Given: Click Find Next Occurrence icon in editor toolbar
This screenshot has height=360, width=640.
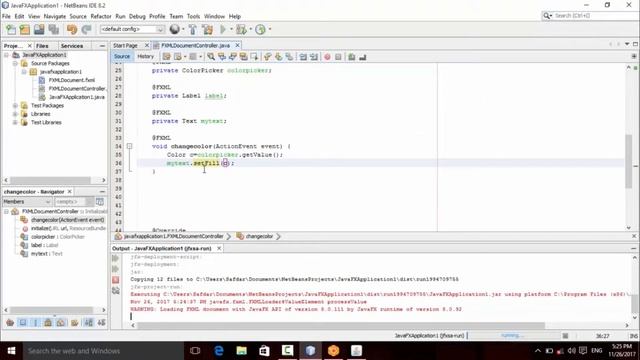Looking at the screenshot, I should pyautogui.click(x=233, y=57).
